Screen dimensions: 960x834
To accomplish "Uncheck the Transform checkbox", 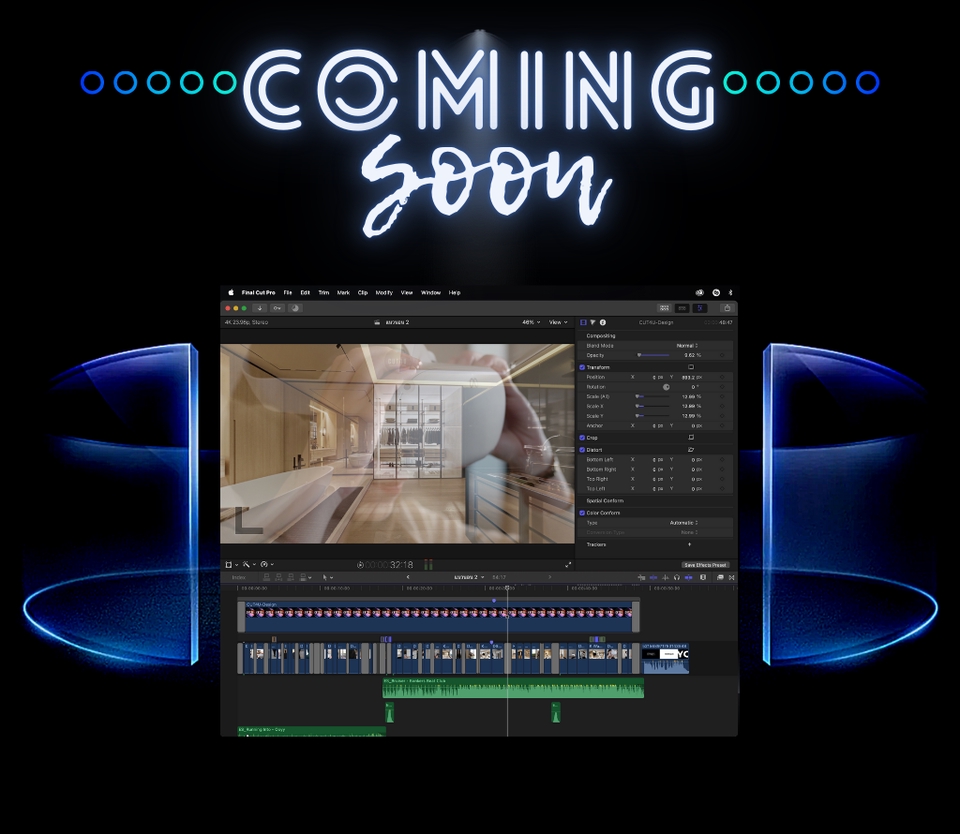I will pos(582,367).
